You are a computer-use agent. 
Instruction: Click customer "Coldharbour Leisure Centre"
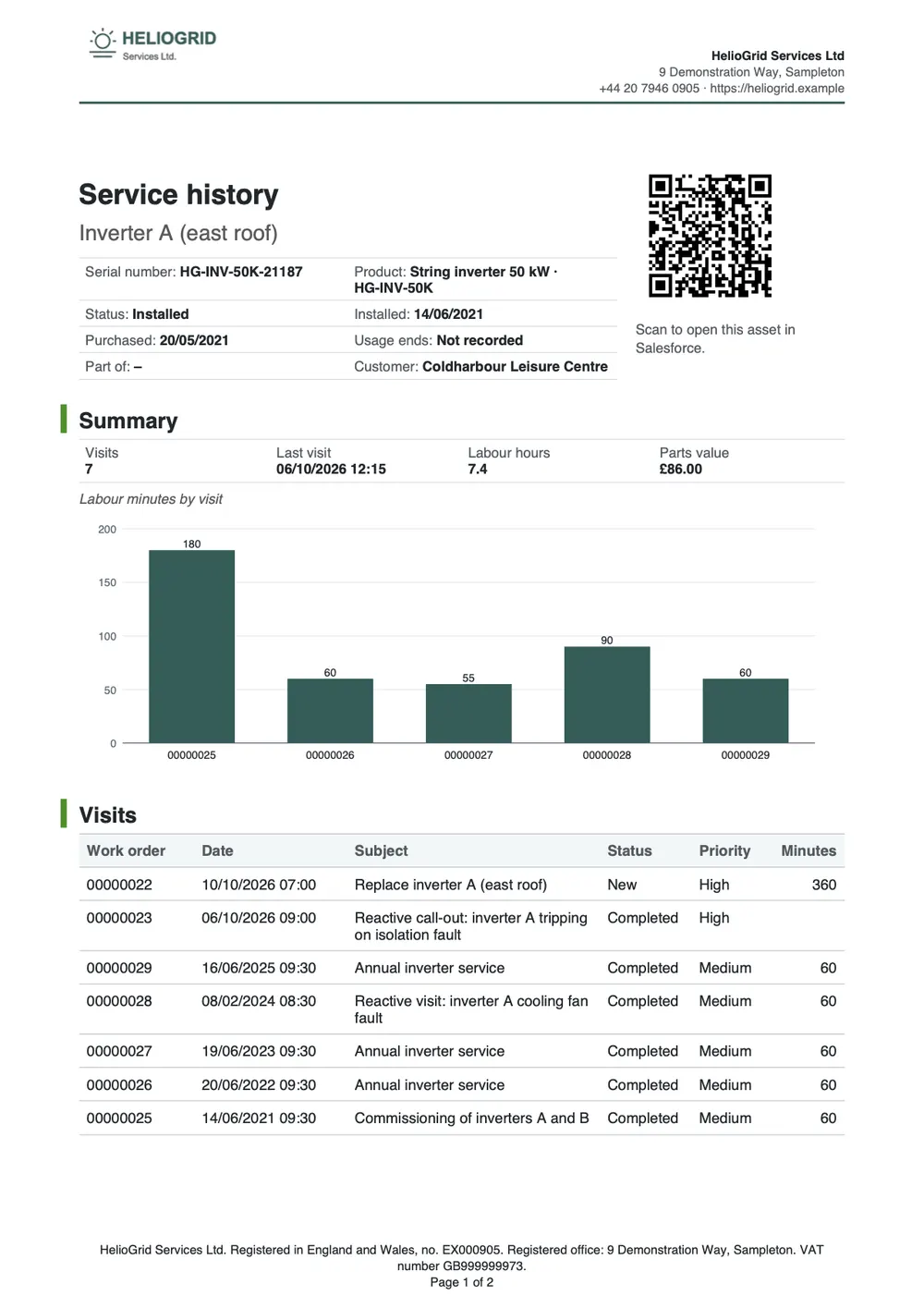tap(515, 366)
